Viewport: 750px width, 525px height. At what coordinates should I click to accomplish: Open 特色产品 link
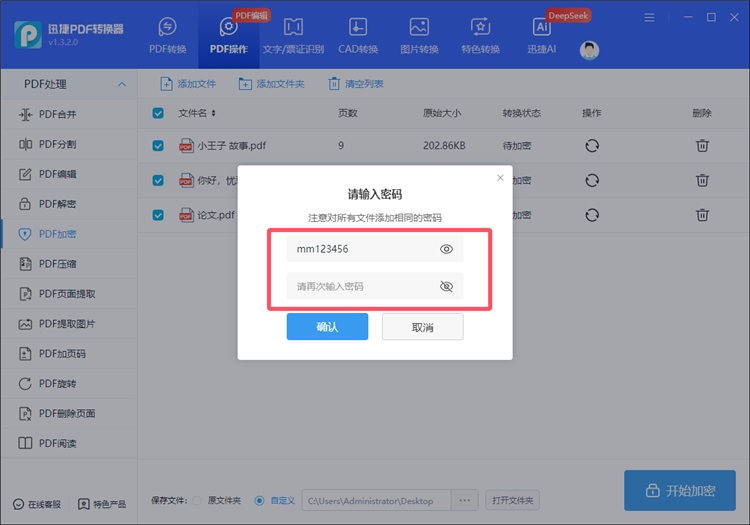(102, 504)
